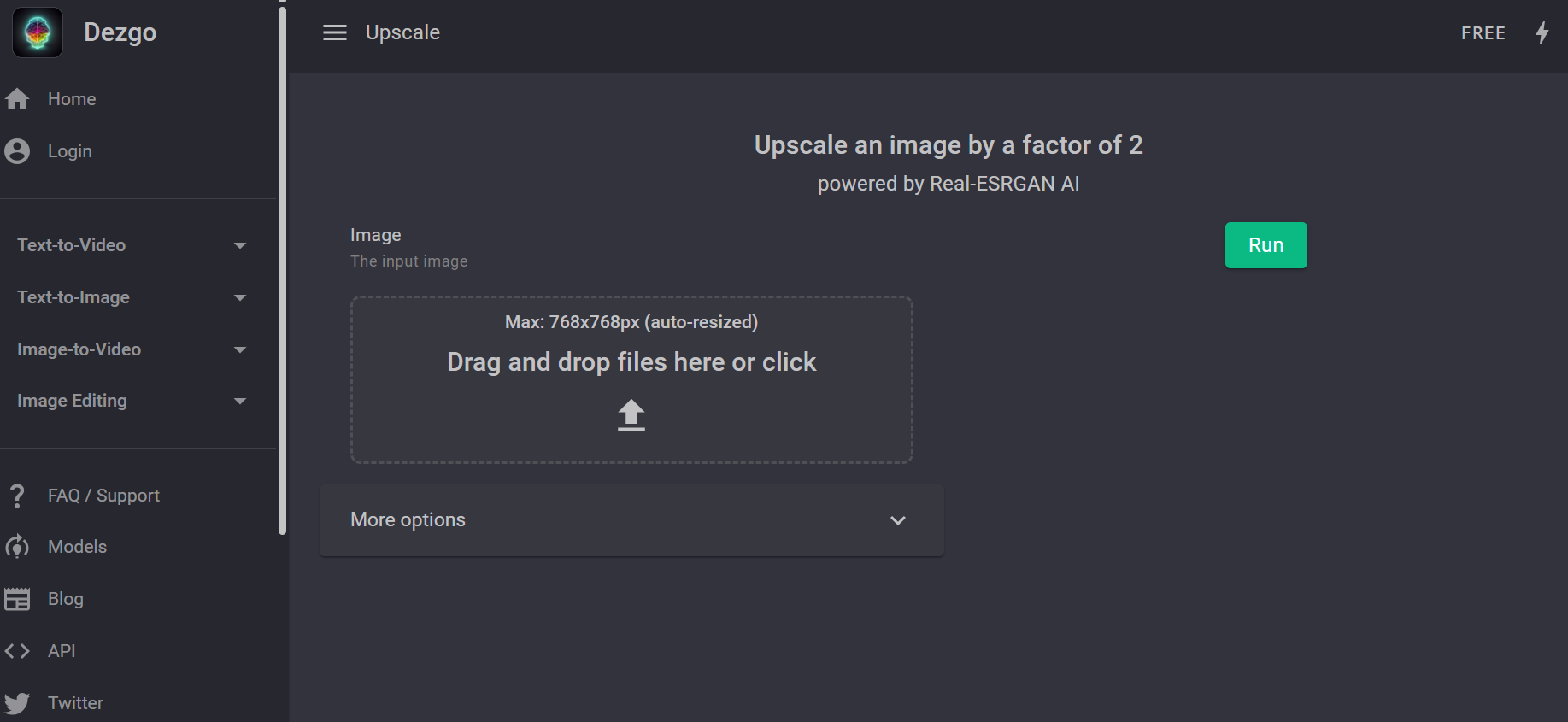Select the Text-to-Video category label
The image size is (1568, 722).
click(x=72, y=245)
